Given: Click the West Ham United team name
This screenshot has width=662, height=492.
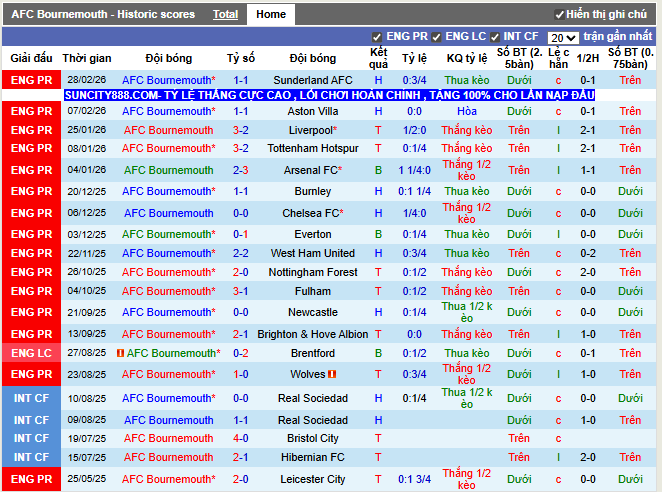Looking at the screenshot, I should (313, 253).
